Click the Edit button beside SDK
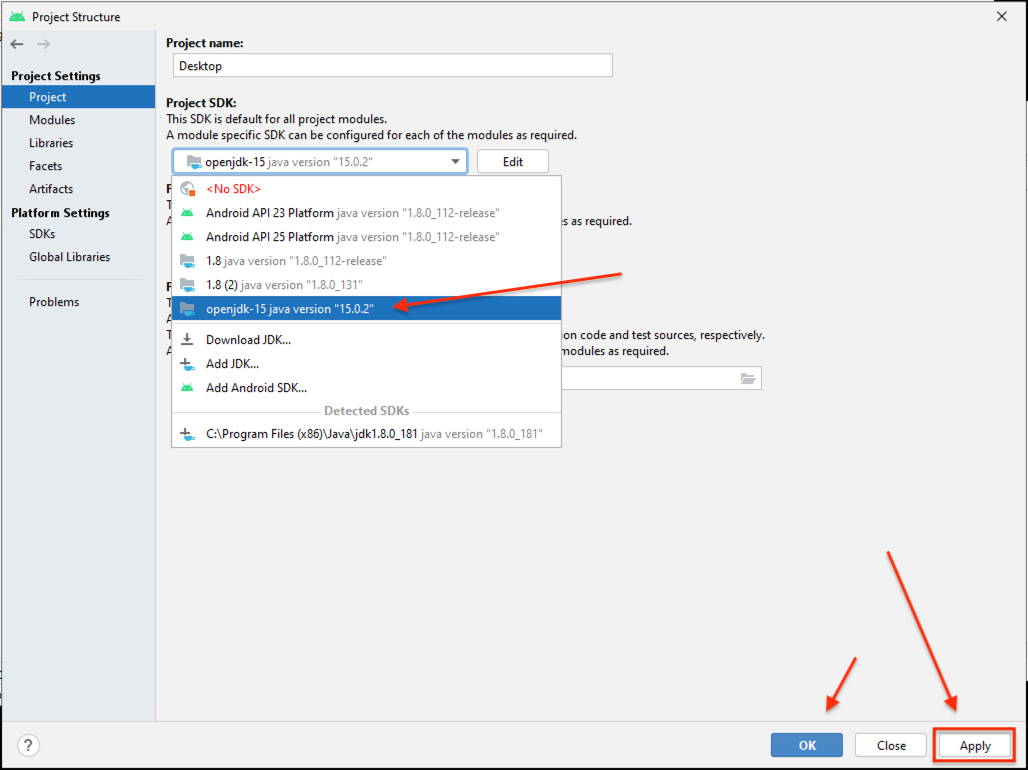Screen dimensions: 1028x770 click(x=512, y=162)
